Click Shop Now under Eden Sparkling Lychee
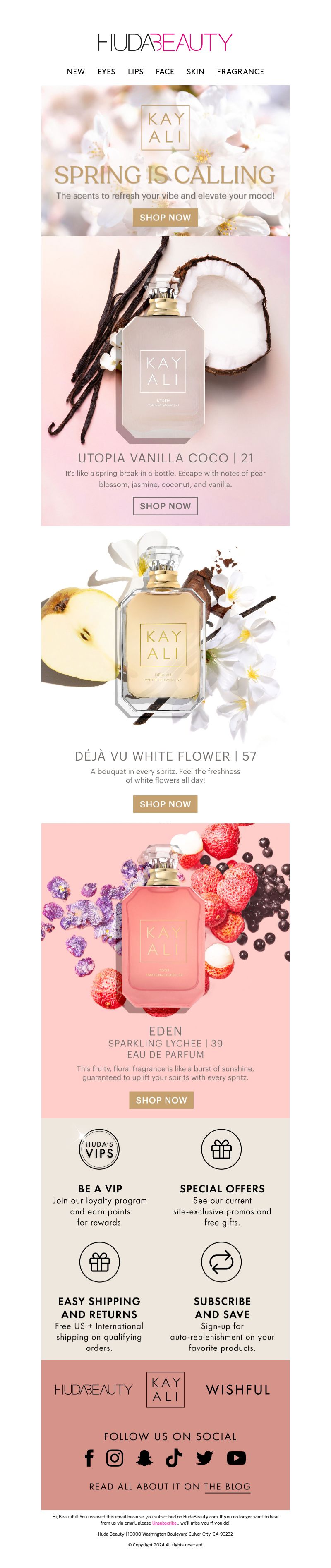Screen dimensions: 331x1568 click(161, 1100)
